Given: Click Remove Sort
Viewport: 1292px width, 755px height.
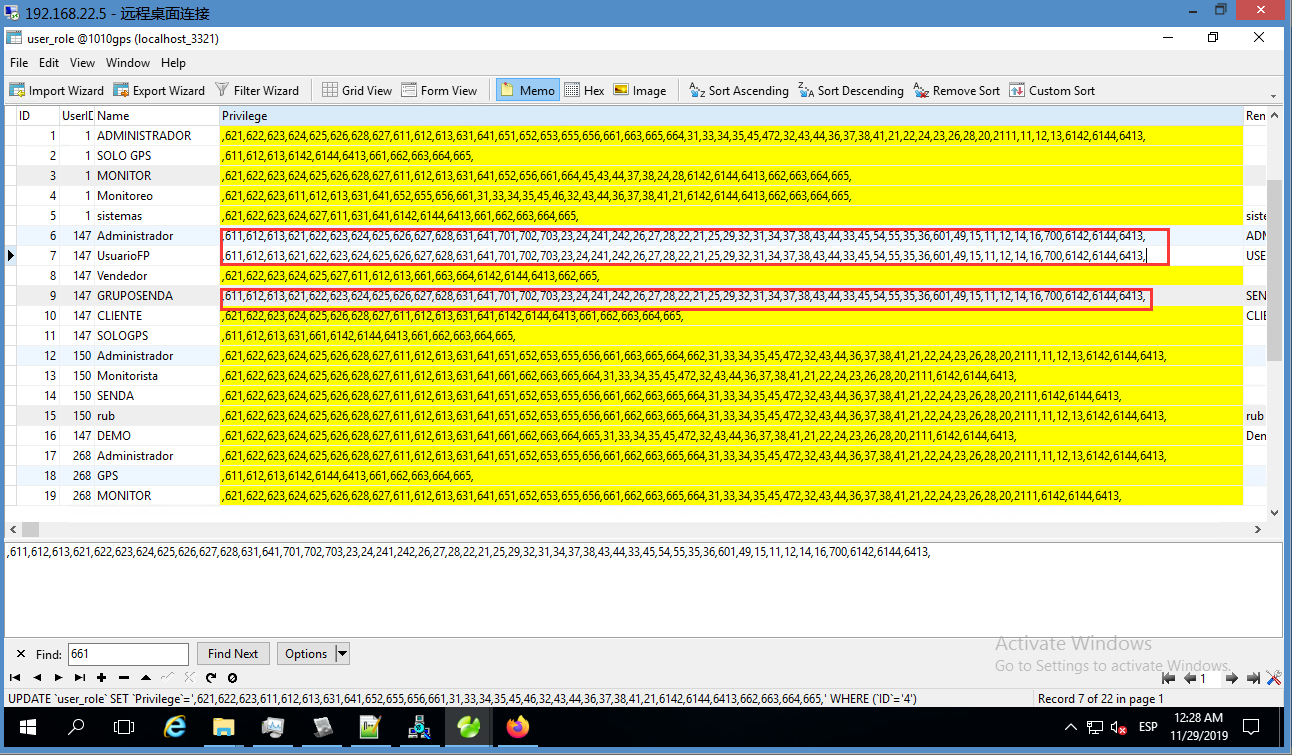Looking at the screenshot, I should pyautogui.click(x=956, y=90).
